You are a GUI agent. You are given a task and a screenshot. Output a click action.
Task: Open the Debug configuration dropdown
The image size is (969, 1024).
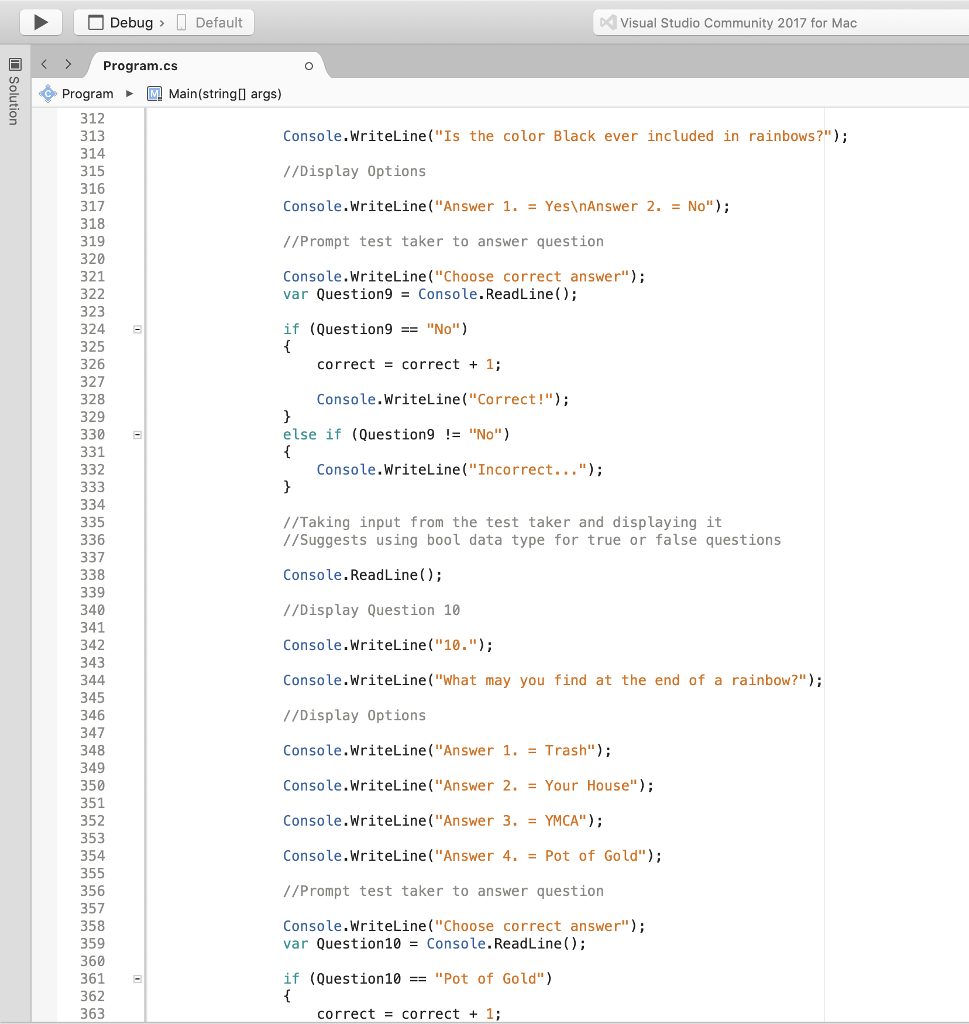point(133,21)
